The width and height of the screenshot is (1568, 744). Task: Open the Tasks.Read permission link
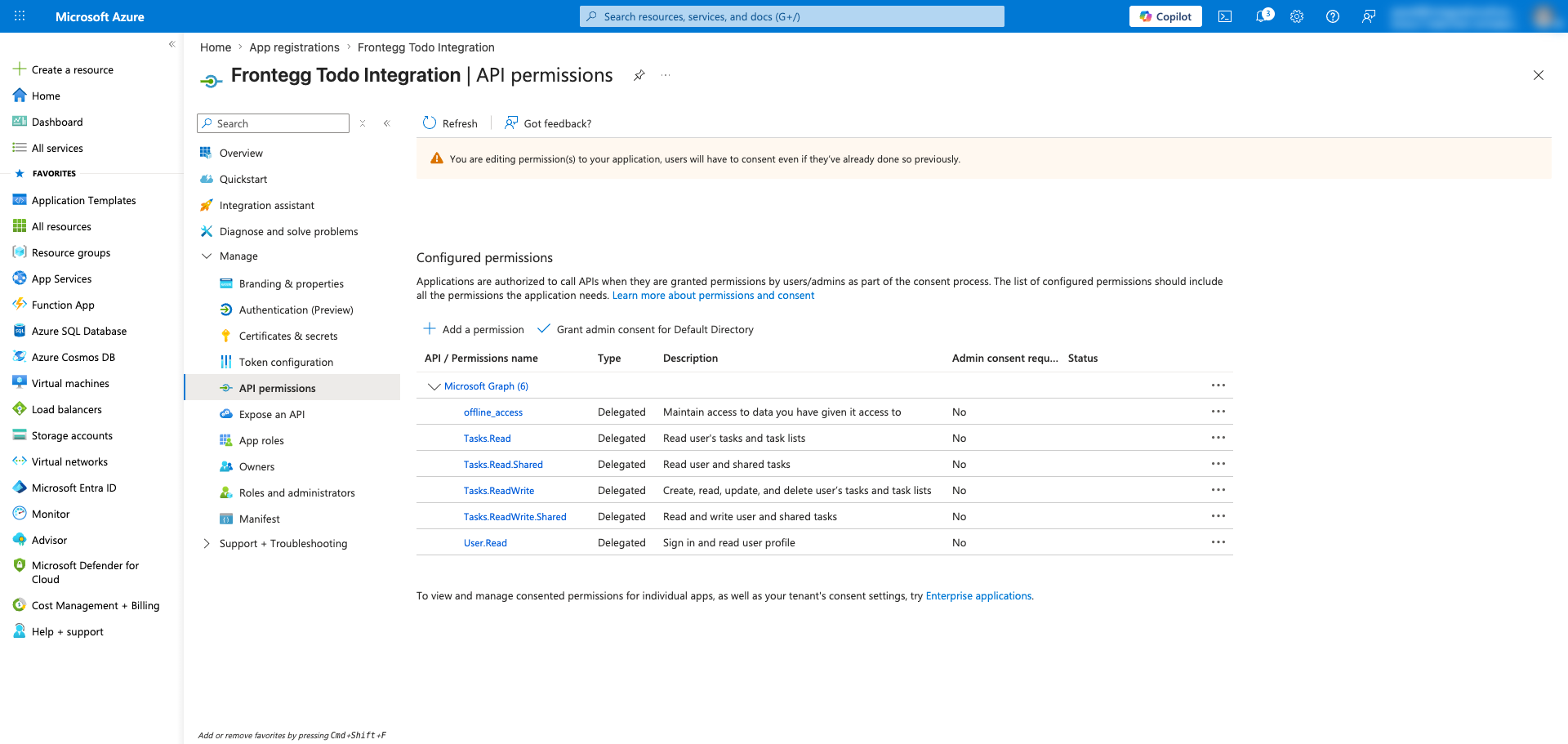click(488, 439)
